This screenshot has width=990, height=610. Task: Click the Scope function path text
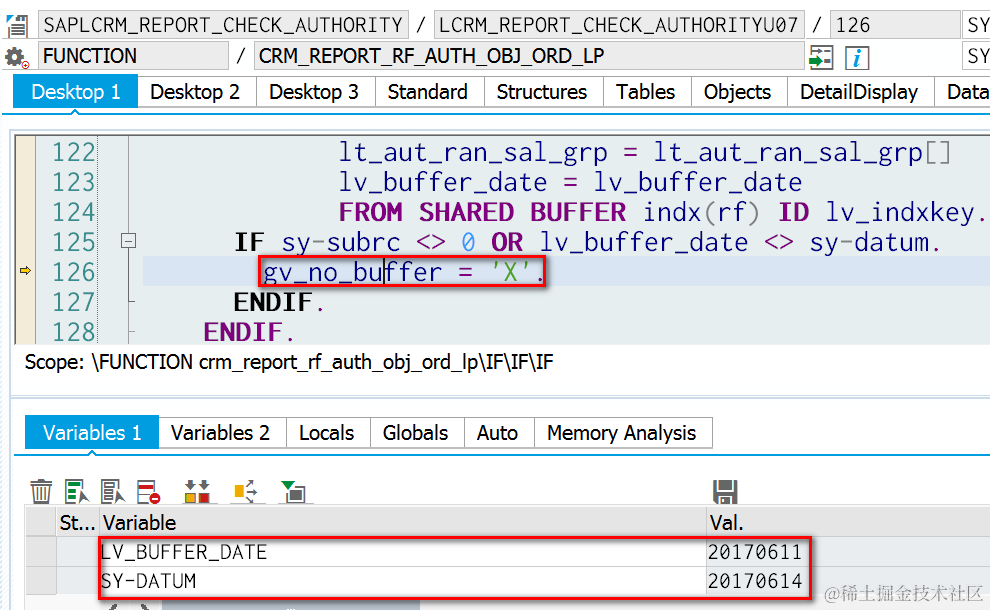coord(289,362)
